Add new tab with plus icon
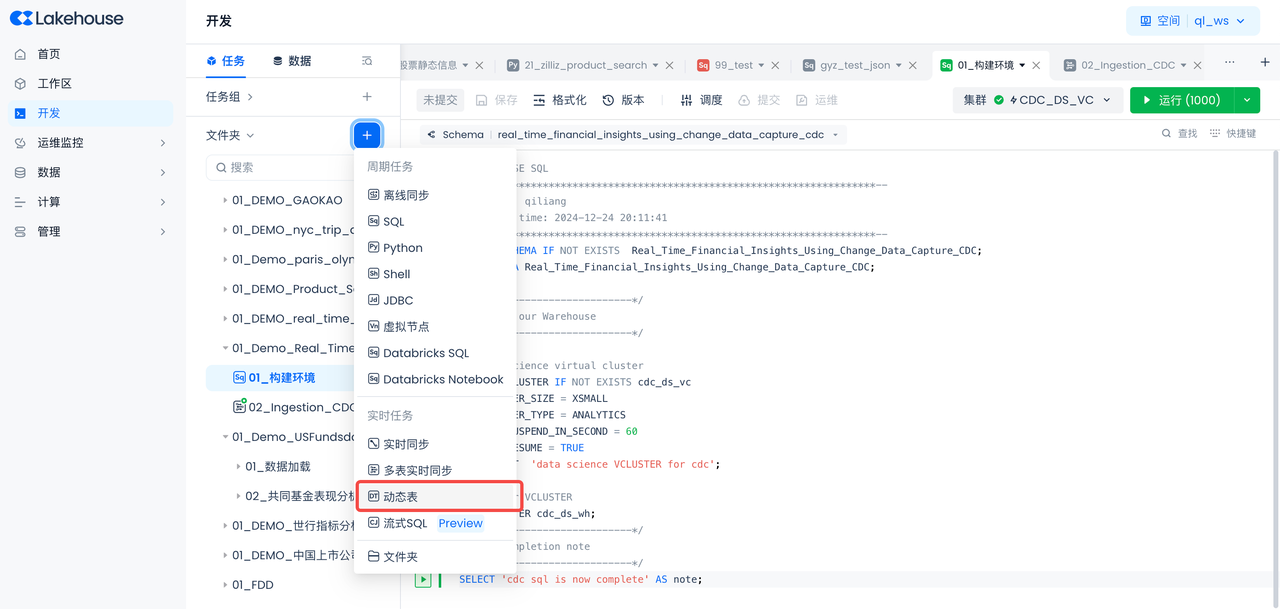This screenshot has height=609, width=1280. tap(1264, 62)
